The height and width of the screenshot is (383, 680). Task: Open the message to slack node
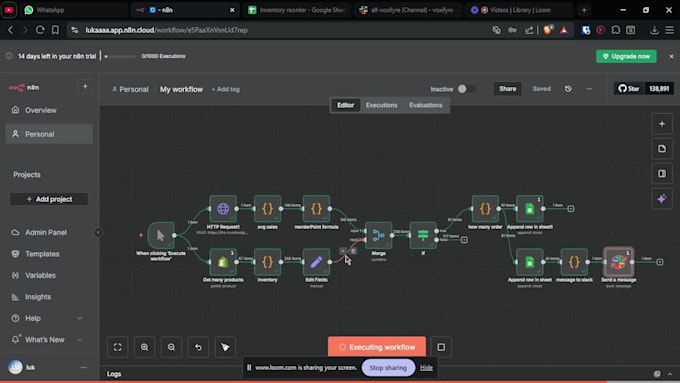point(574,262)
